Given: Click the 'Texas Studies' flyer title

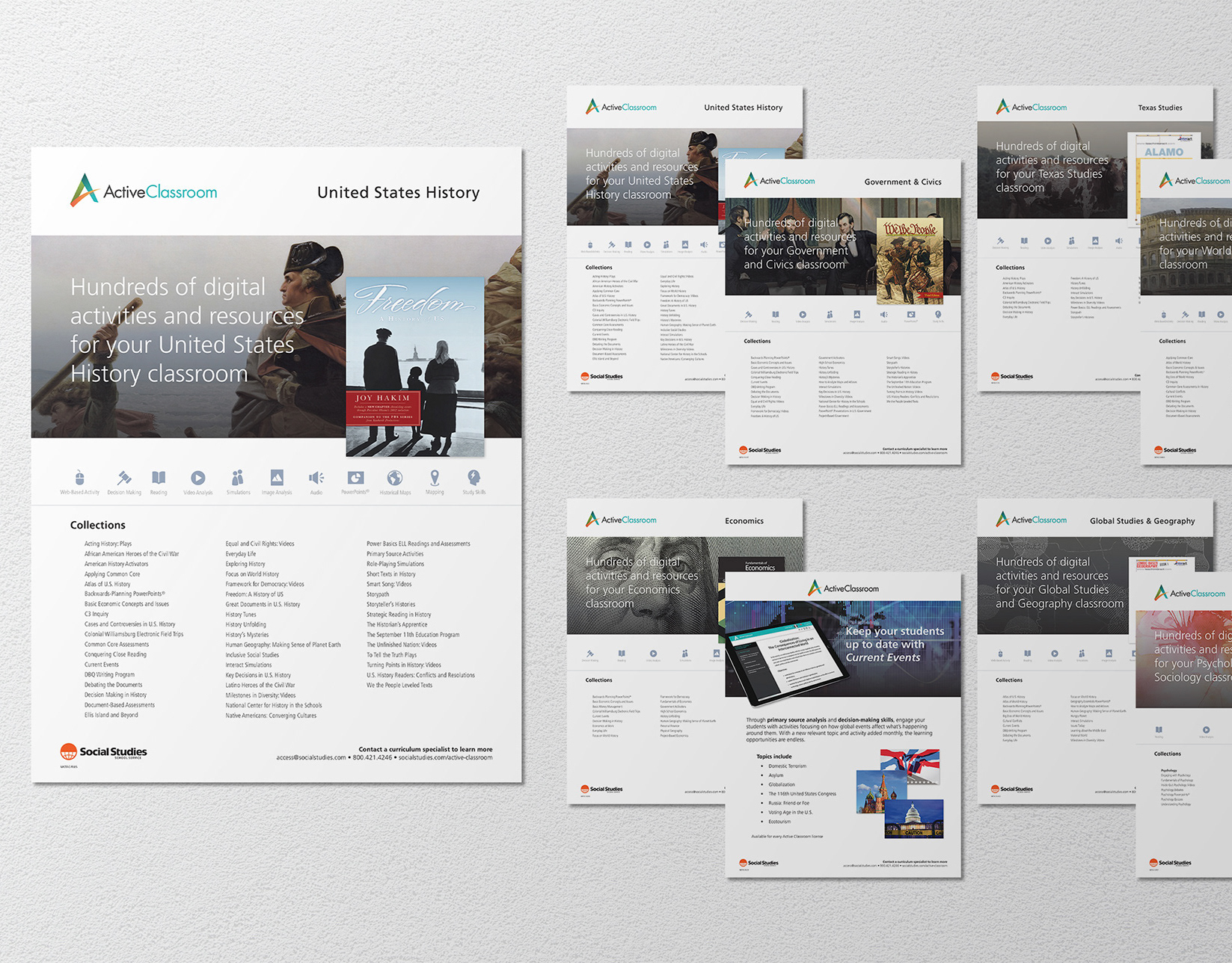Looking at the screenshot, I should [1160, 108].
